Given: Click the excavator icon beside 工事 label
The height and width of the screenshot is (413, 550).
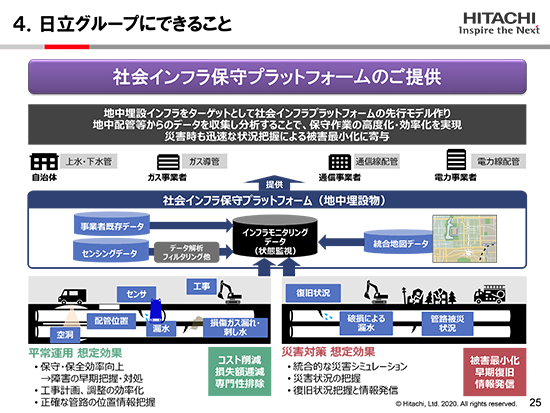Looking at the screenshot, I should point(229,292).
